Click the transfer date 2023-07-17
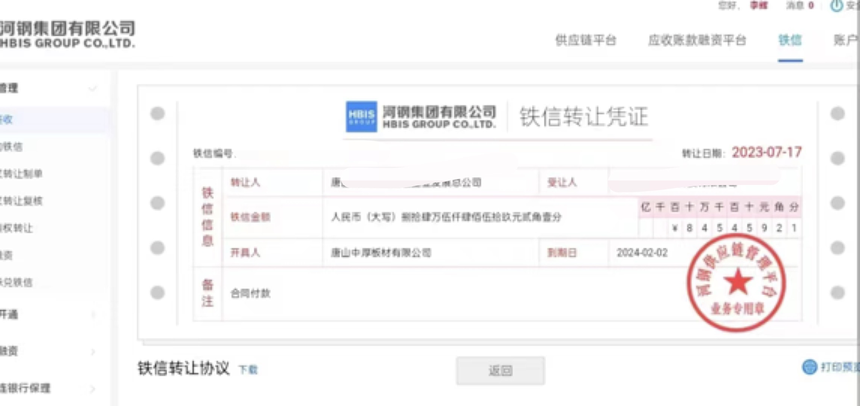The height and width of the screenshot is (406, 860). point(767,153)
